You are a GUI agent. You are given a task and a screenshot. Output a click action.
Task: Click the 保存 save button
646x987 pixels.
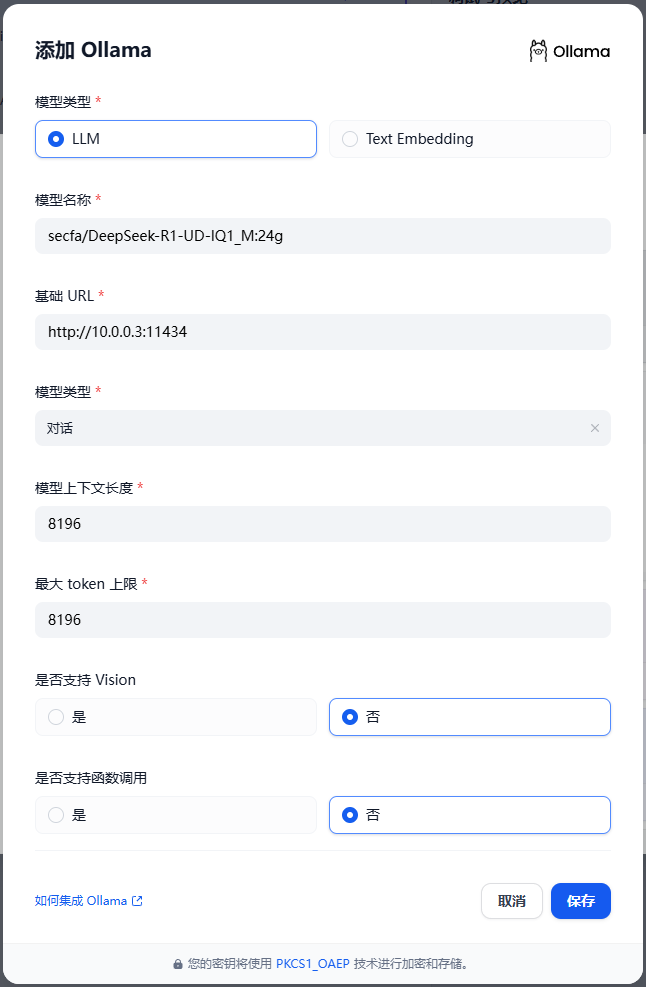click(x=581, y=901)
